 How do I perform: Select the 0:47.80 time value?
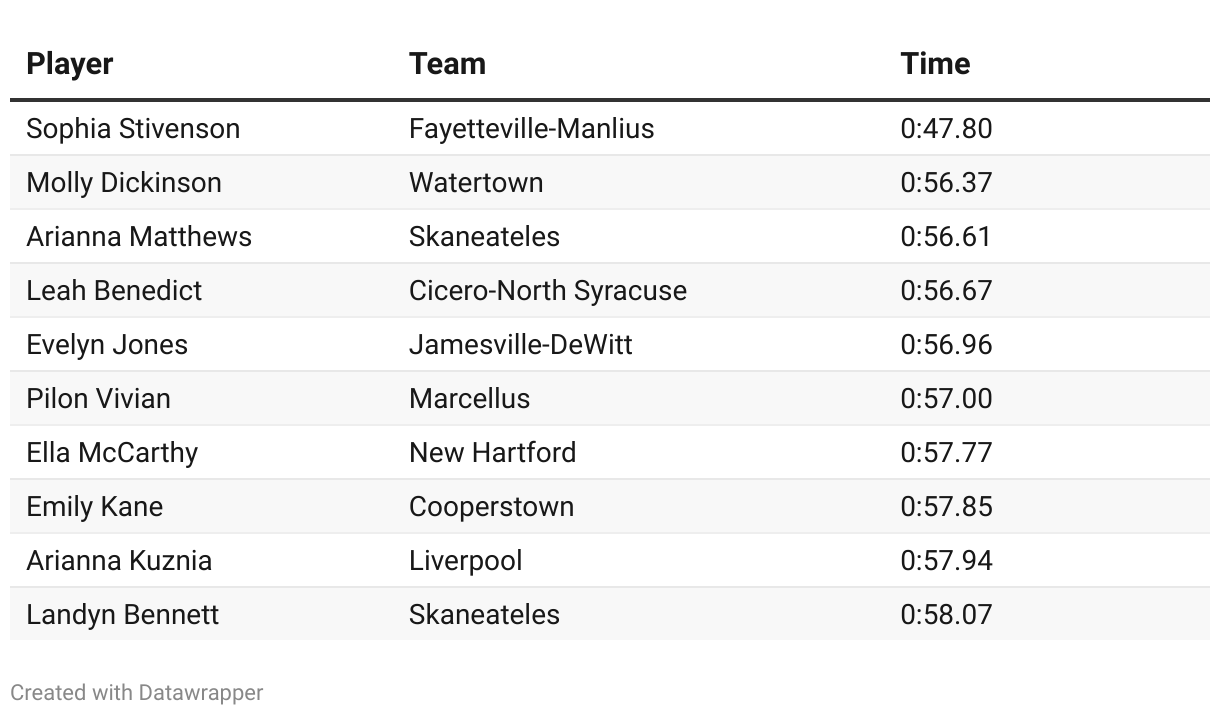[946, 129]
